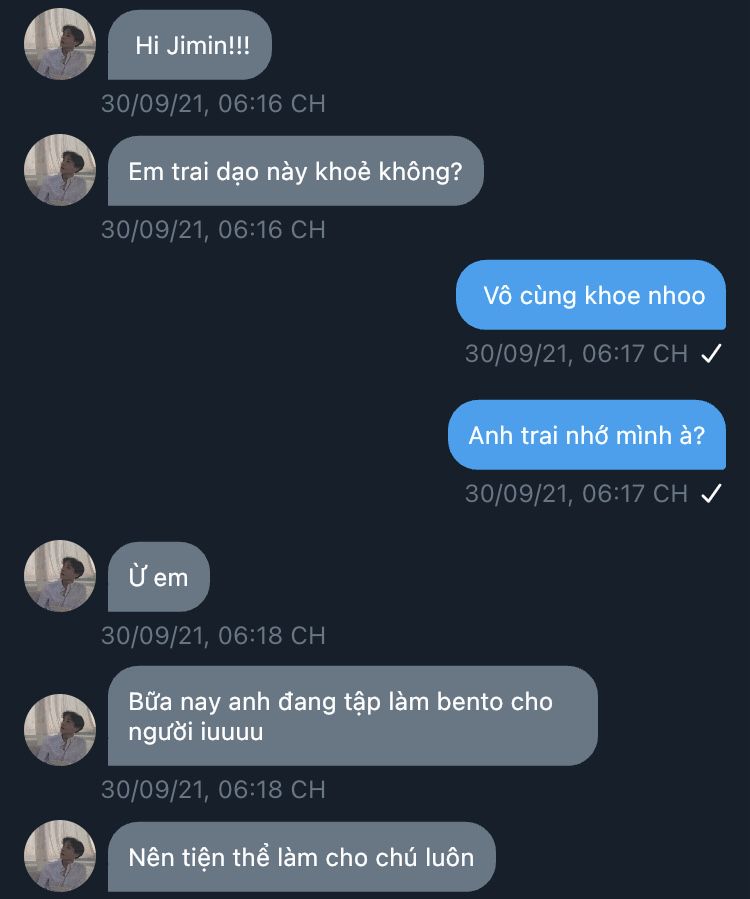Click the avatar next to "Nên tiện thể làm cho chú luôn"

[x=60, y=856]
